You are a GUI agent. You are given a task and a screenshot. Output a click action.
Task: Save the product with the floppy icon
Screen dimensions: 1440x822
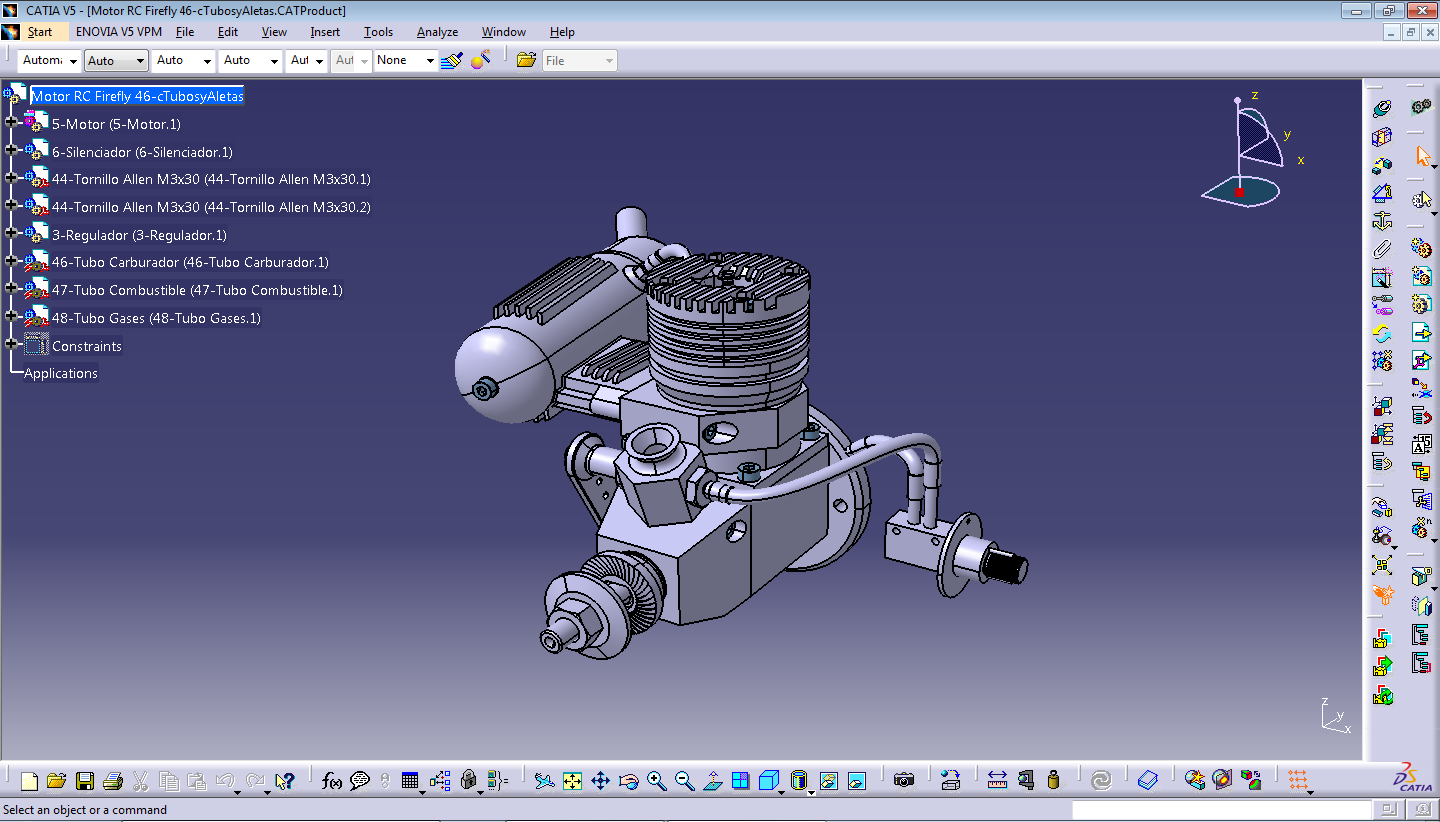(85, 781)
